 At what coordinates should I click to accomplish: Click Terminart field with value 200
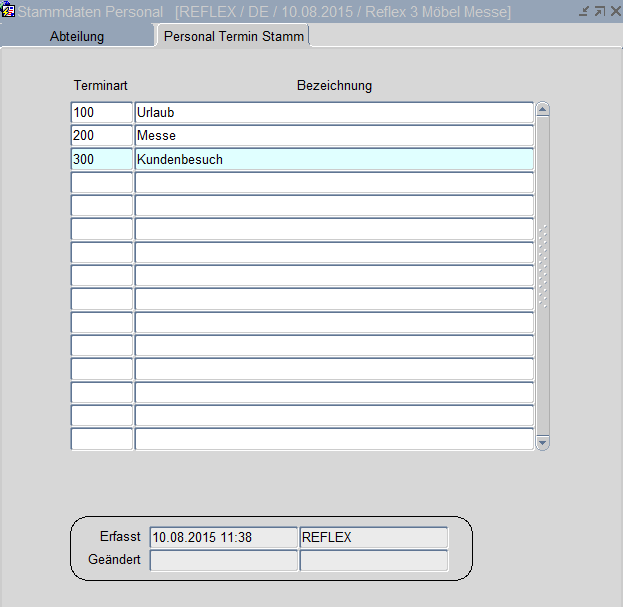point(102,136)
